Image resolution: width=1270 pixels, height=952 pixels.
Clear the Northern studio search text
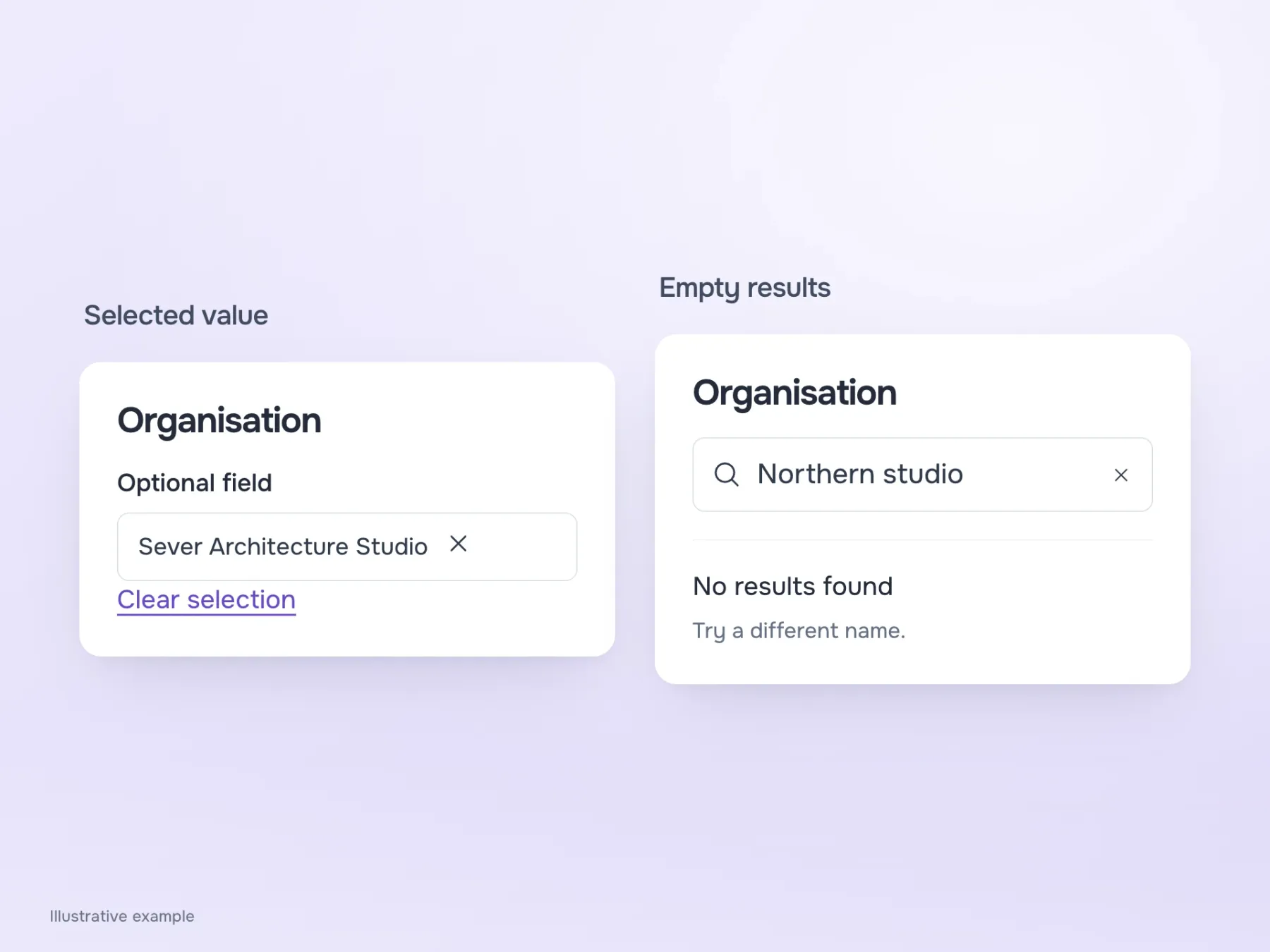(x=1120, y=475)
